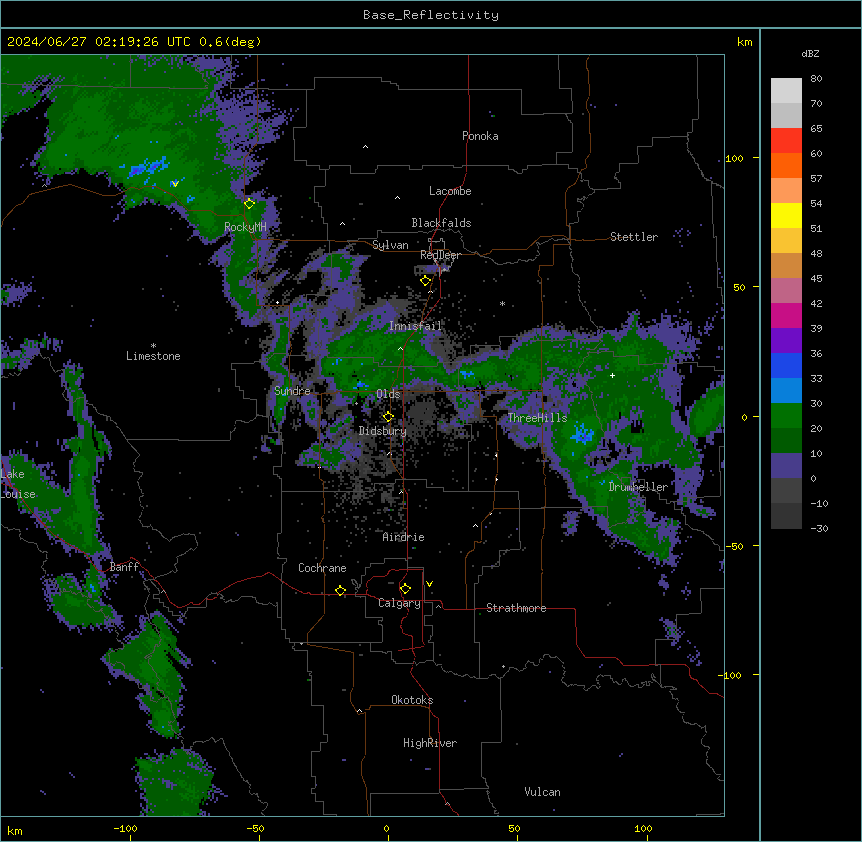Click the Sylvan label
This screenshot has width=862, height=842.
click(390, 245)
